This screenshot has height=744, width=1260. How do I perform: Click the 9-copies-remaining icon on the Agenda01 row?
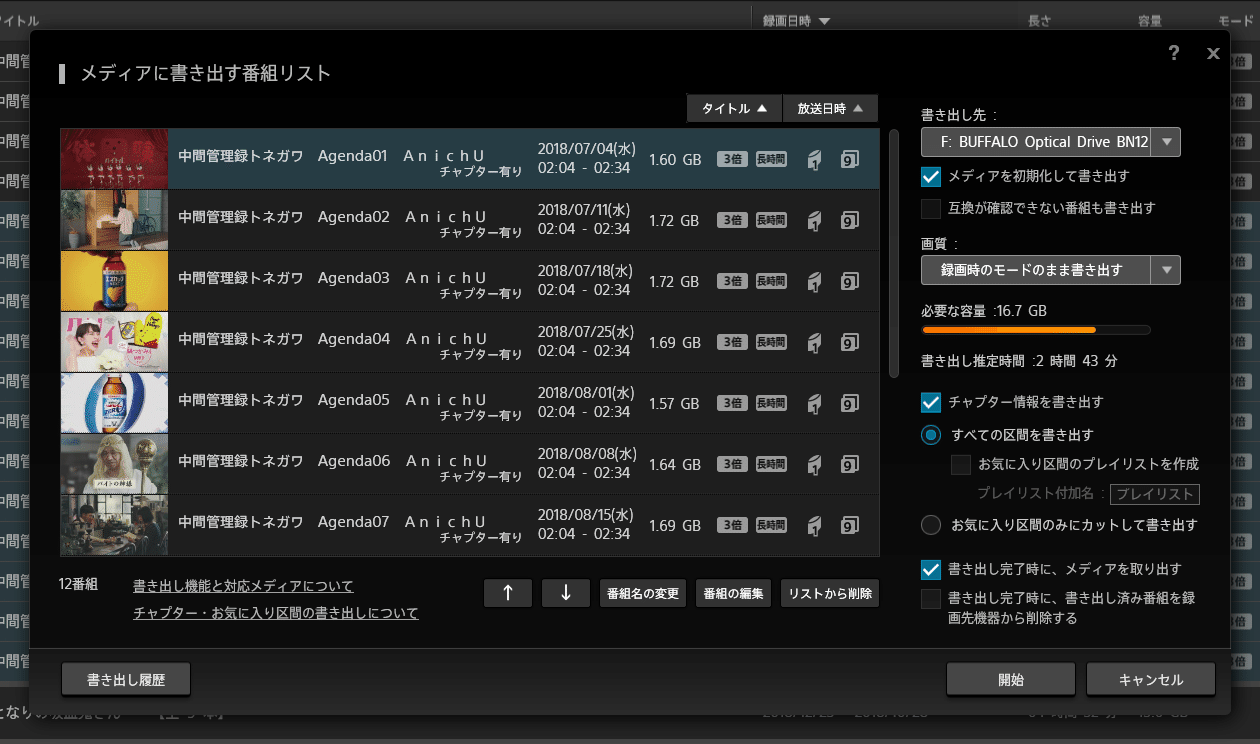pos(850,158)
